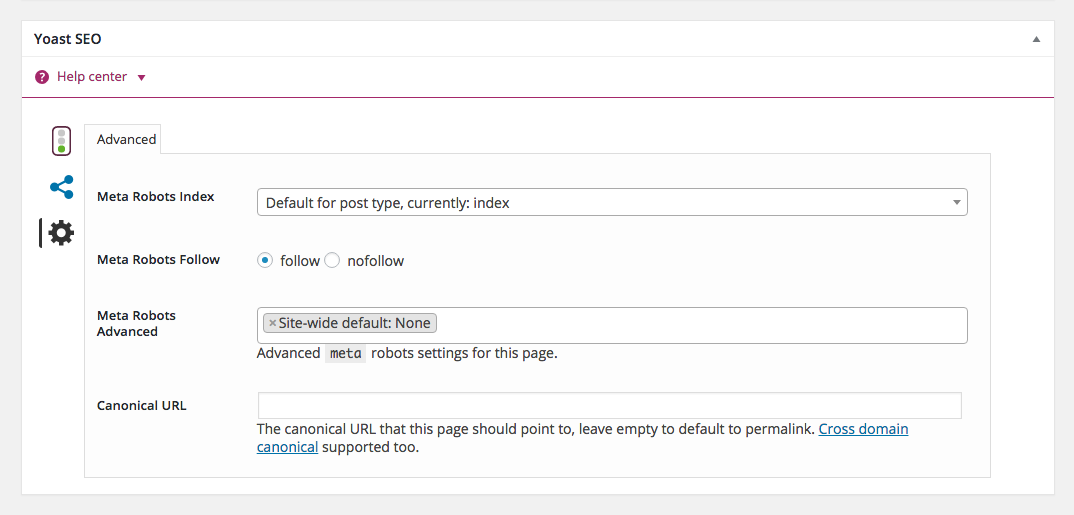The height and width of the screenshot is (515, 1074).
Task: Click the 'Advanced meta robots settings' description
Action: pyautogui.click(x=407, y=354)
